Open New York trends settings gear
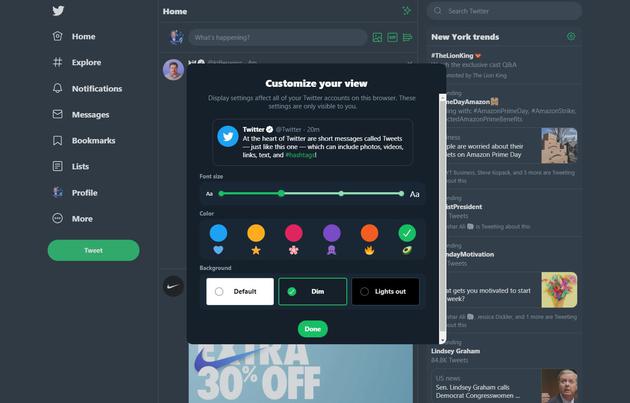 pos(571,37)
